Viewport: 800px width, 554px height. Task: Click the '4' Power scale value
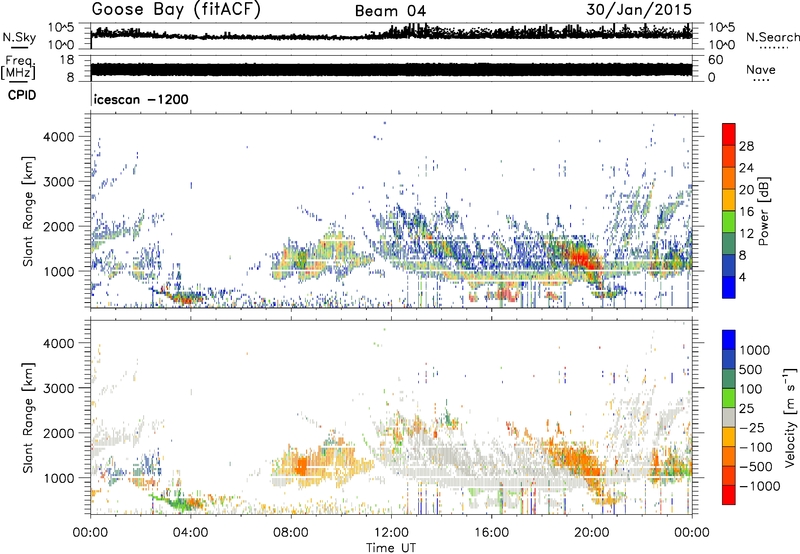[x=743, y=277]
